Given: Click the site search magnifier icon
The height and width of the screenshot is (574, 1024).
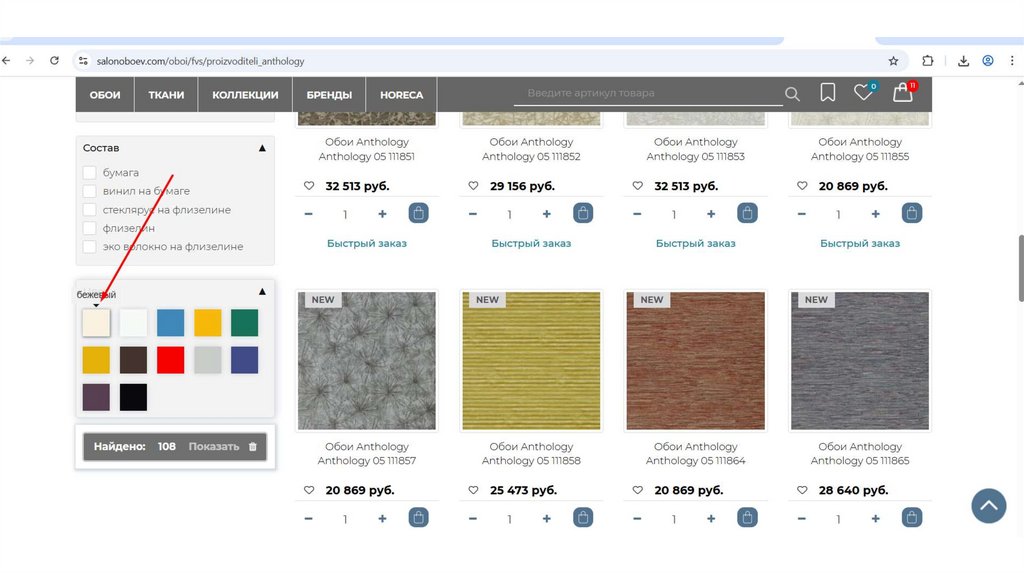Looking at the screenshot, I should click(x=792, y=94).
